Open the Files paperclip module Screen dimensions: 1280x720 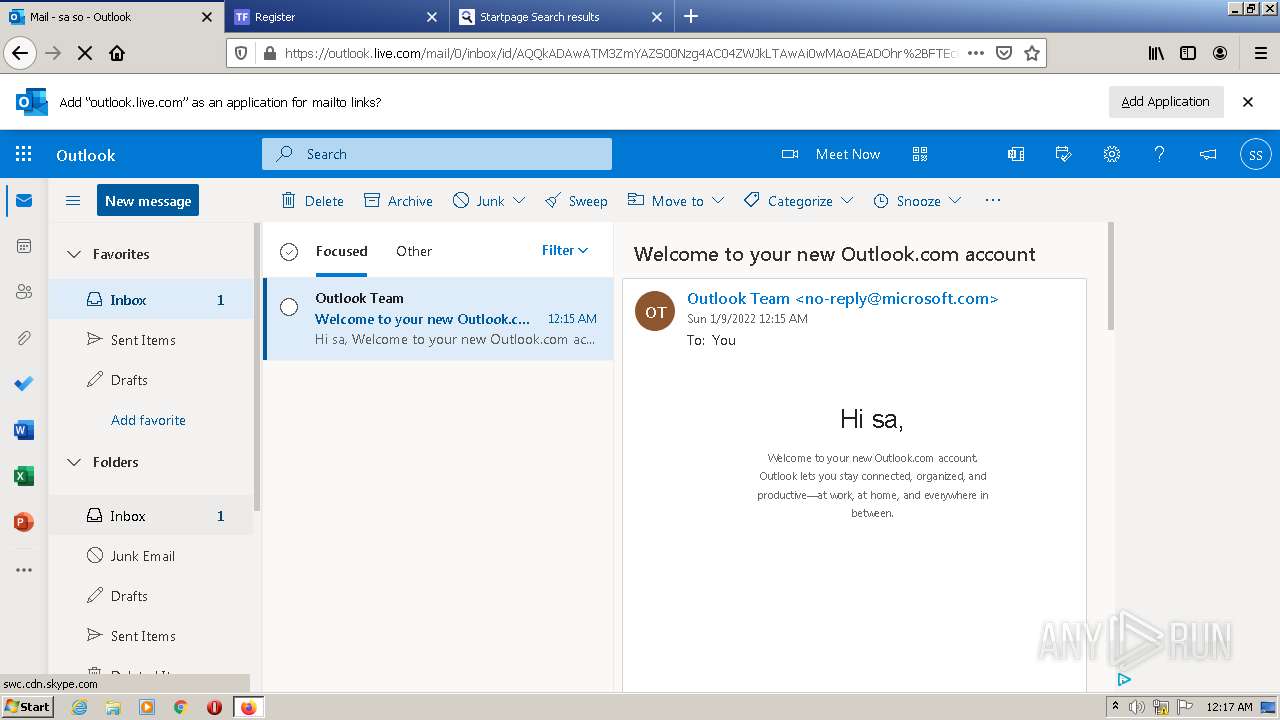tap(24, 338)
